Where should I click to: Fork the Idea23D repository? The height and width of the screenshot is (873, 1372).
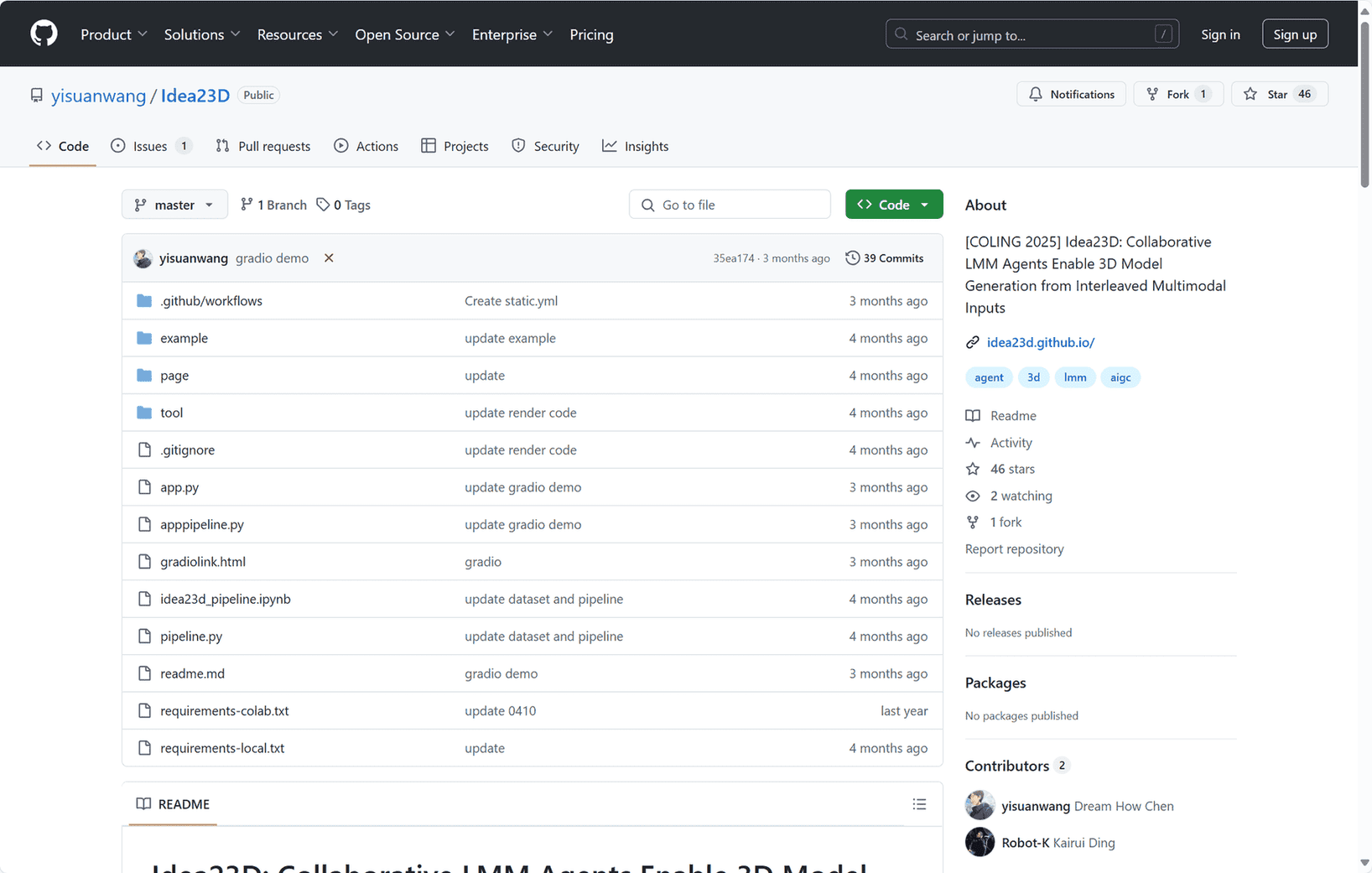(1168, 94)
